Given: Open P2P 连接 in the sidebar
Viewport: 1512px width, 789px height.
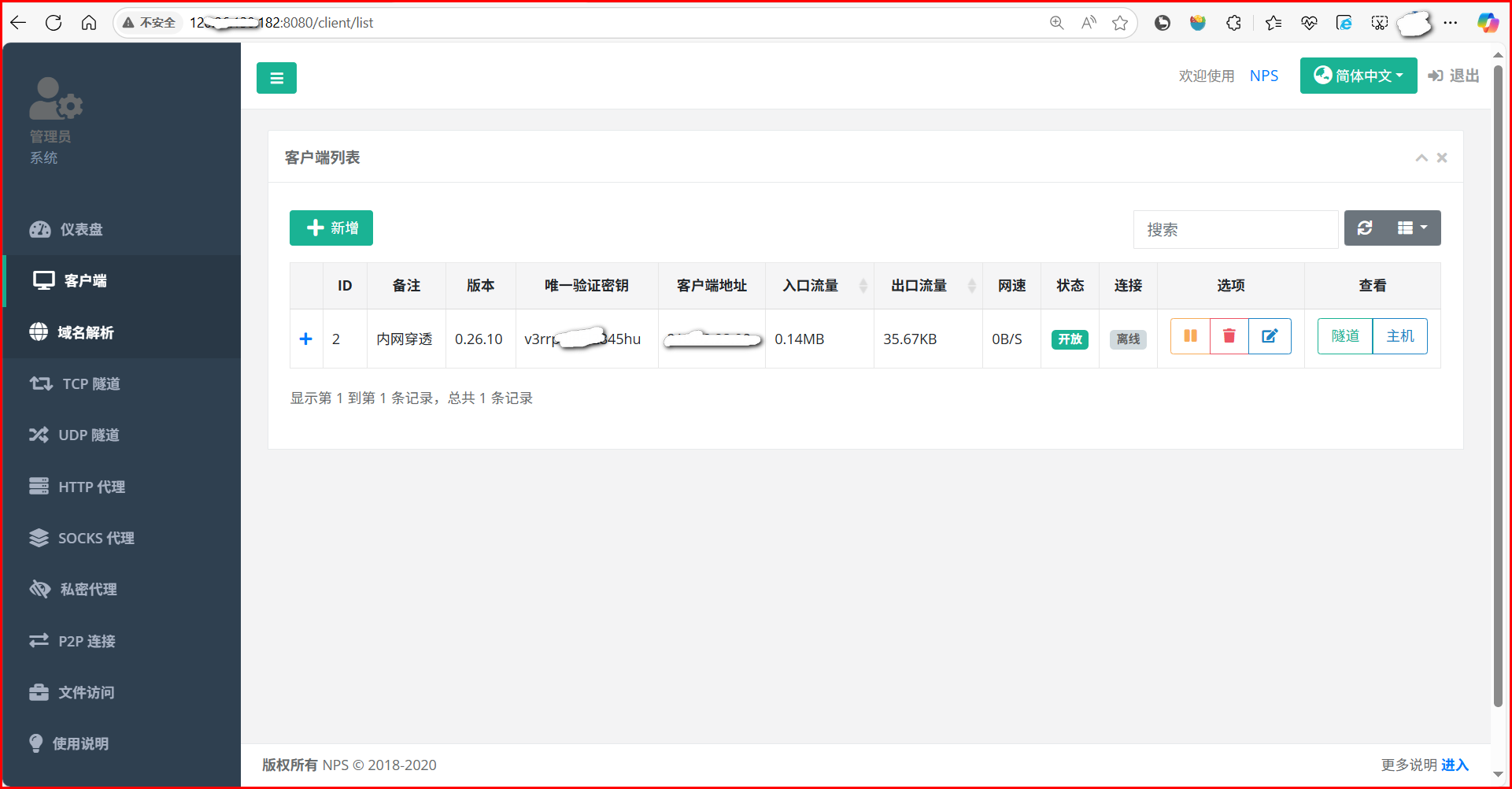Looking at the screenshot, I should click(122, 641).
